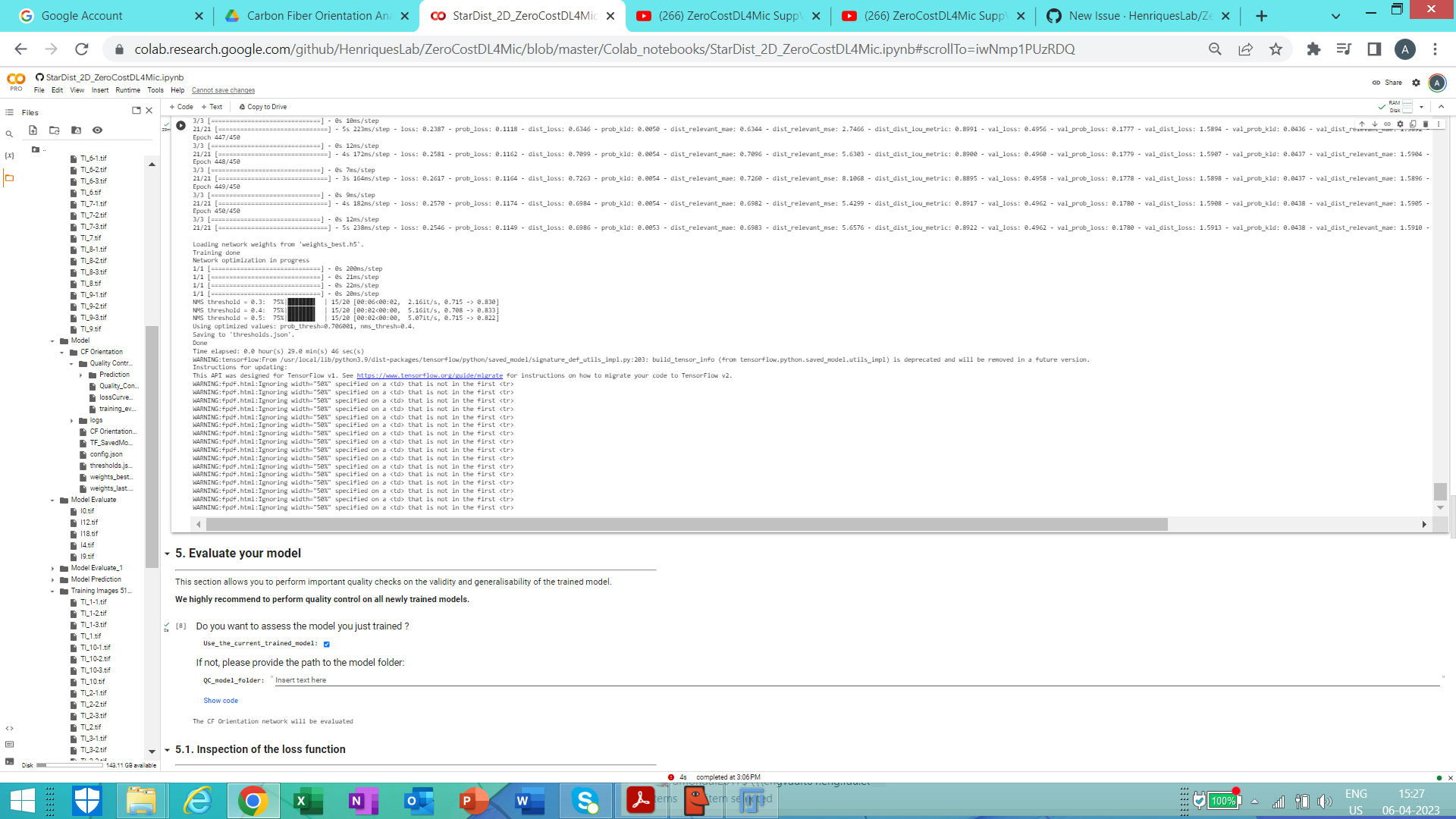1456x819 pixels.
Task: Open the Runtime menu
Action: coord(127,89)
